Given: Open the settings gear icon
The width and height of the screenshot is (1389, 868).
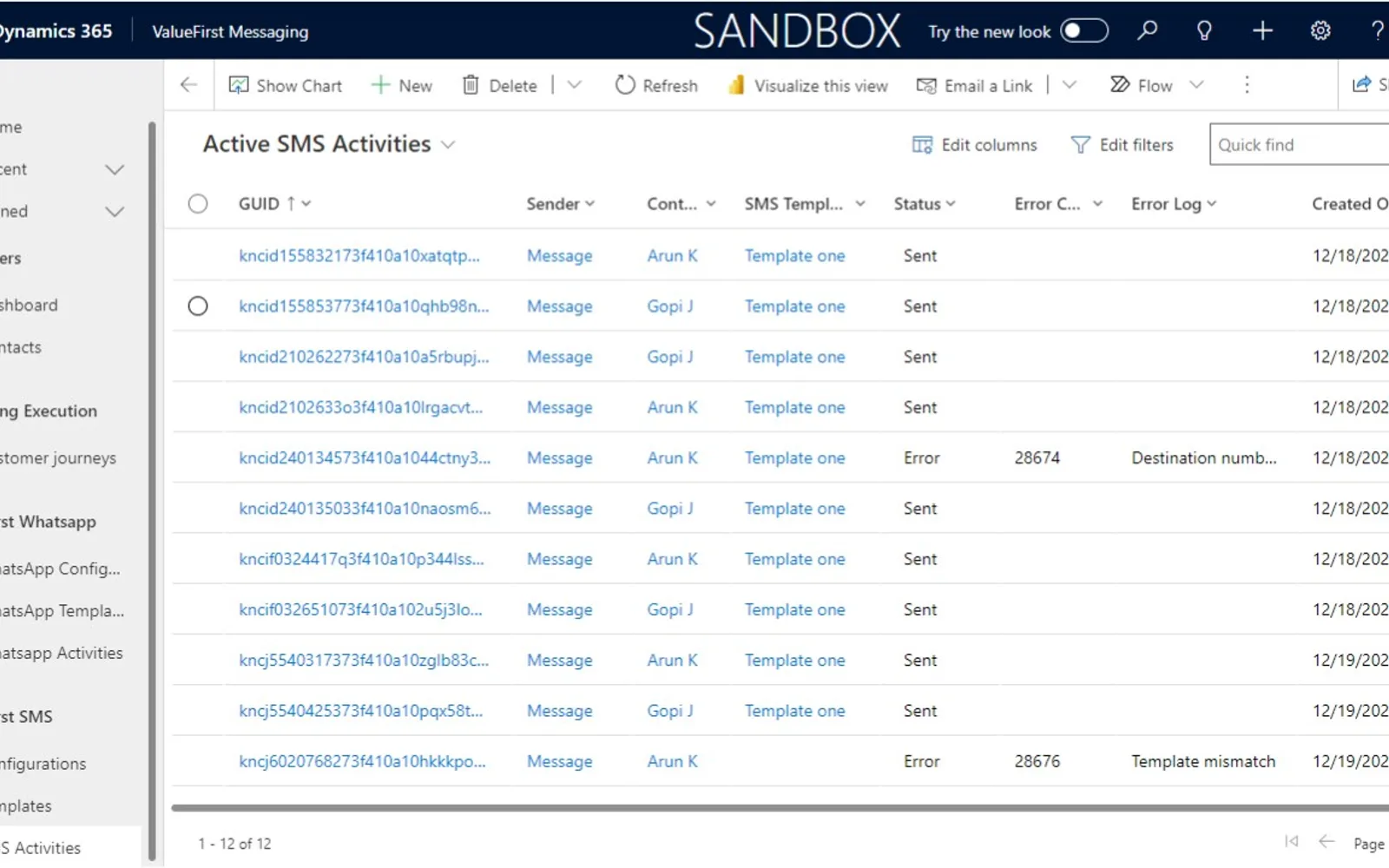Looking at the screenshot, I should [1320, 30].
